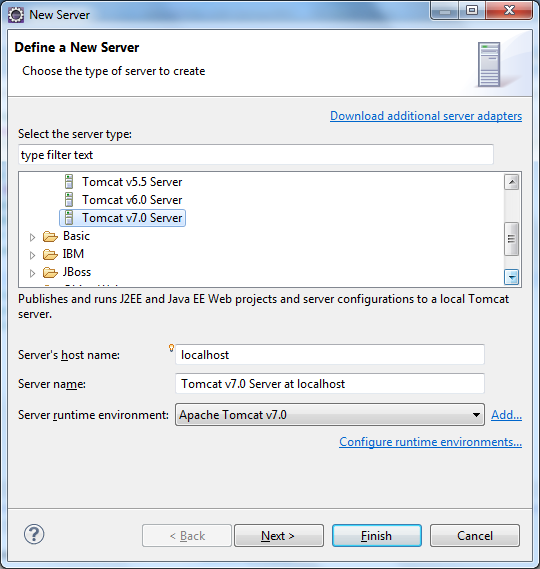Click the Basic folder icon

click(50, 236)
